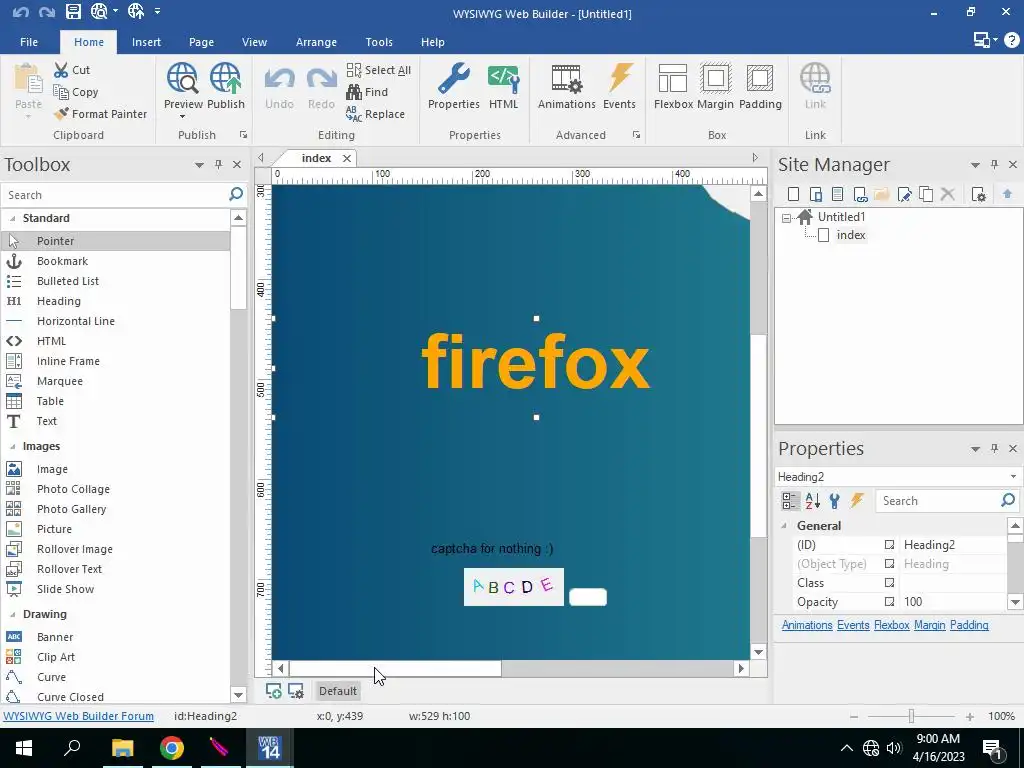Activate the Format Painter
This screenshot has width=1024, height=768.
click(101, 114)
